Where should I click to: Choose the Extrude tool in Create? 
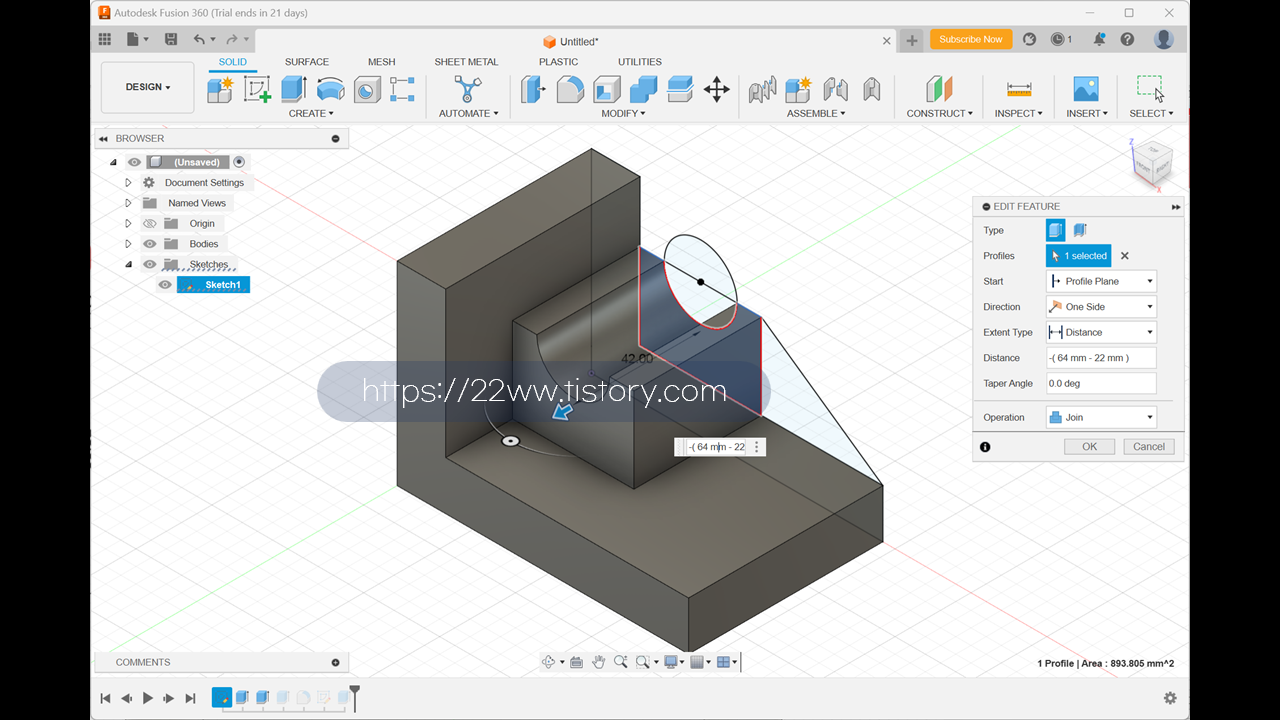(x=293, y=89)
